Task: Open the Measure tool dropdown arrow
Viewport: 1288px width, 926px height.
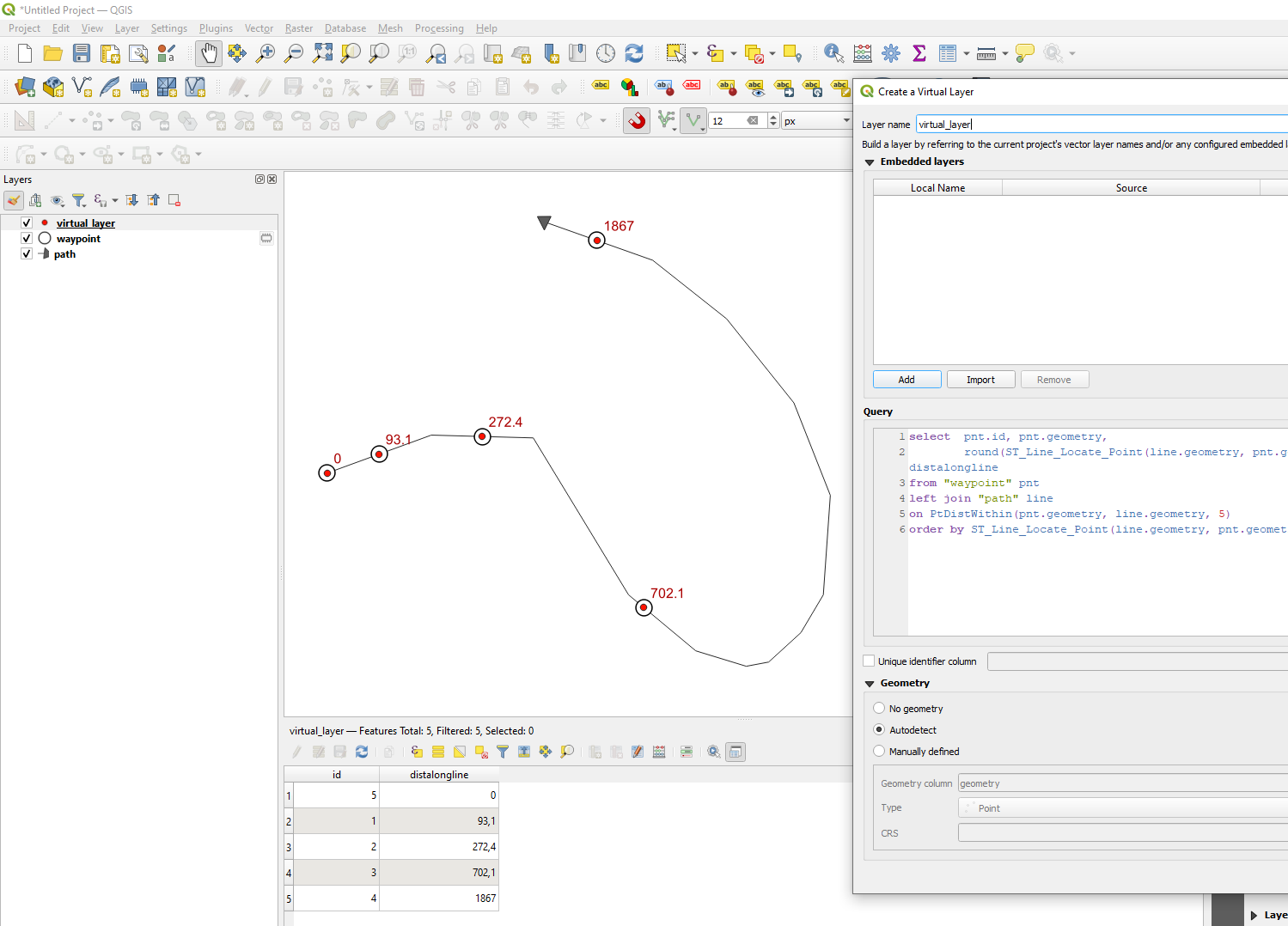Action: (x=1005, y=53)
